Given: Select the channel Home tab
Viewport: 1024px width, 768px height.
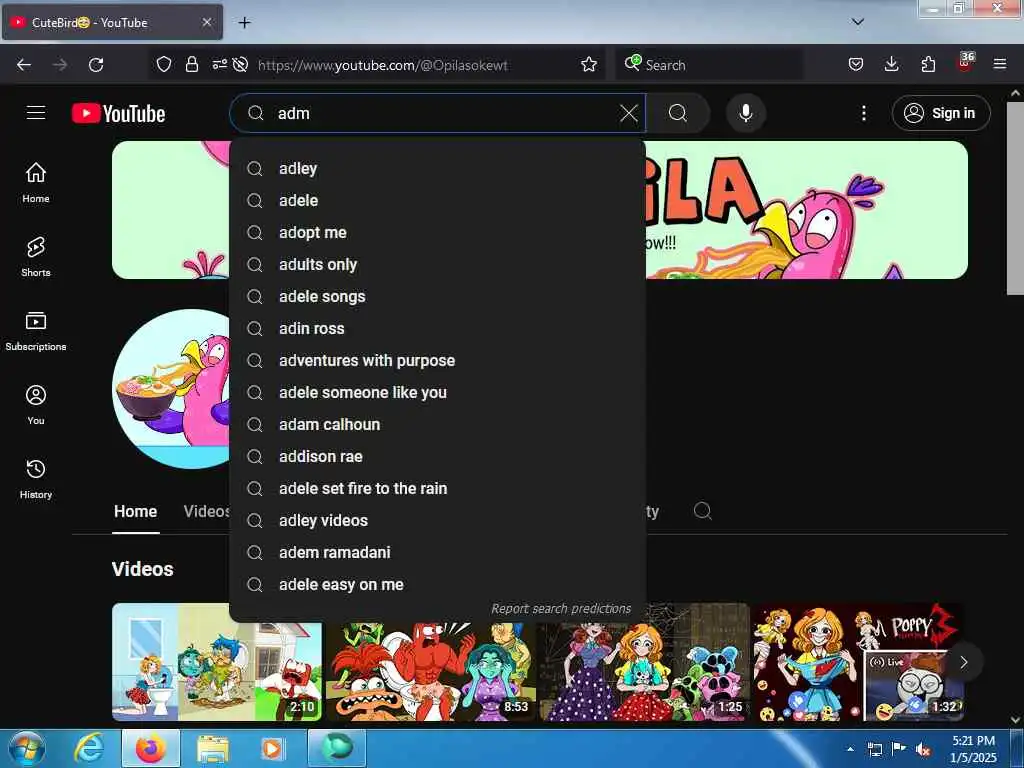Looking at the screenshot, I should 135,511.
